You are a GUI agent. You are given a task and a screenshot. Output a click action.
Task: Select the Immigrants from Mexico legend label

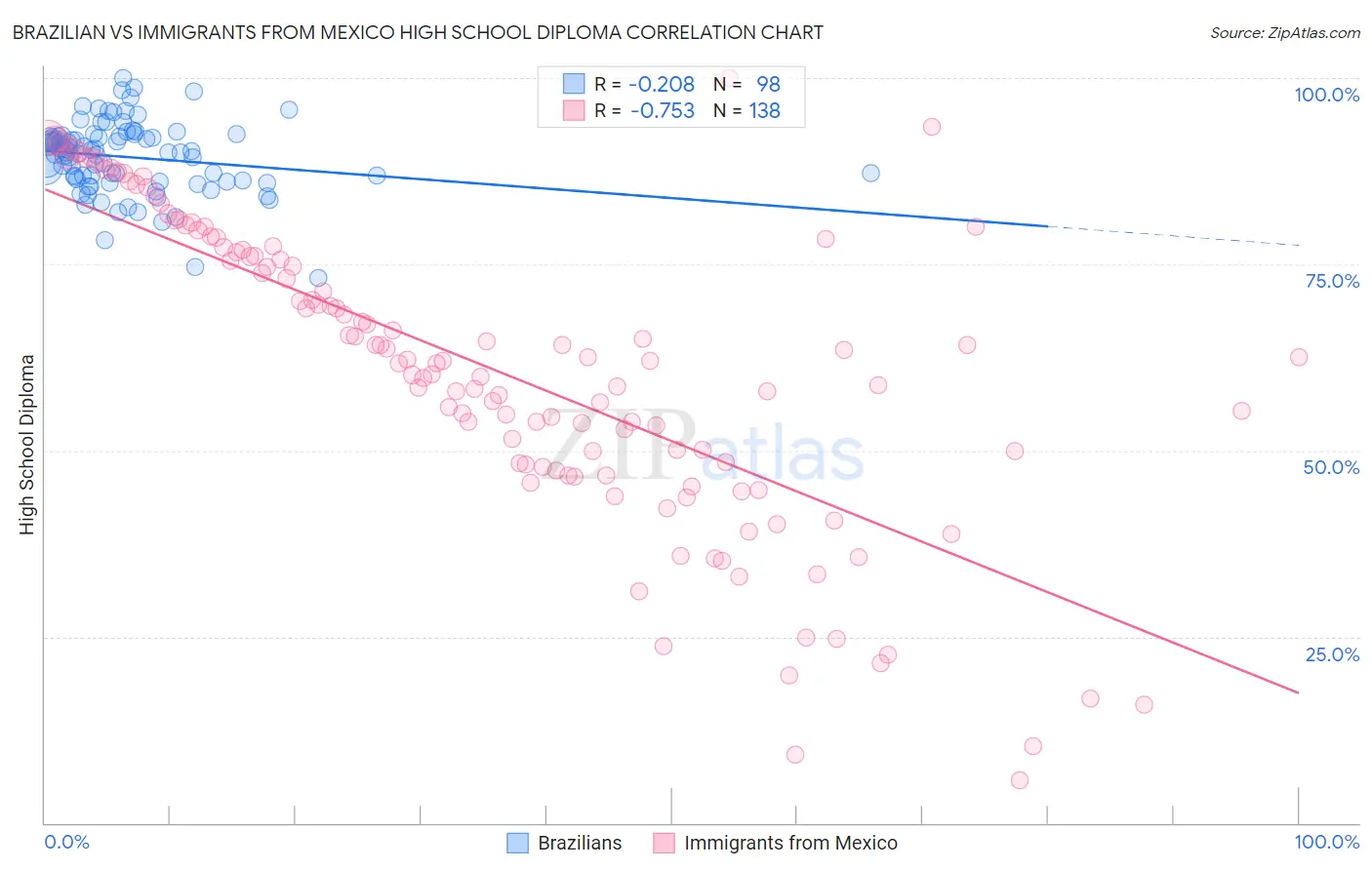790,843
